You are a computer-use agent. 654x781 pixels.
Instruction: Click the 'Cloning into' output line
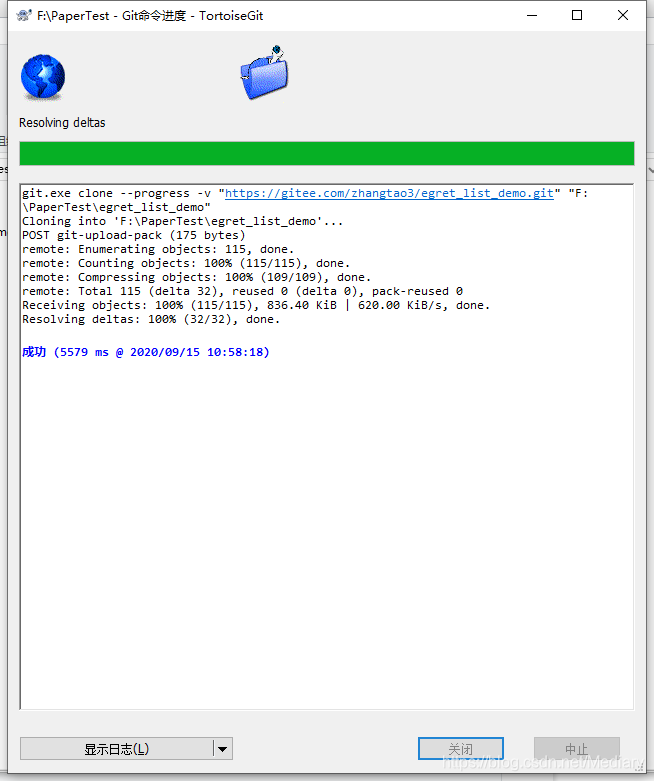(182, 221)
